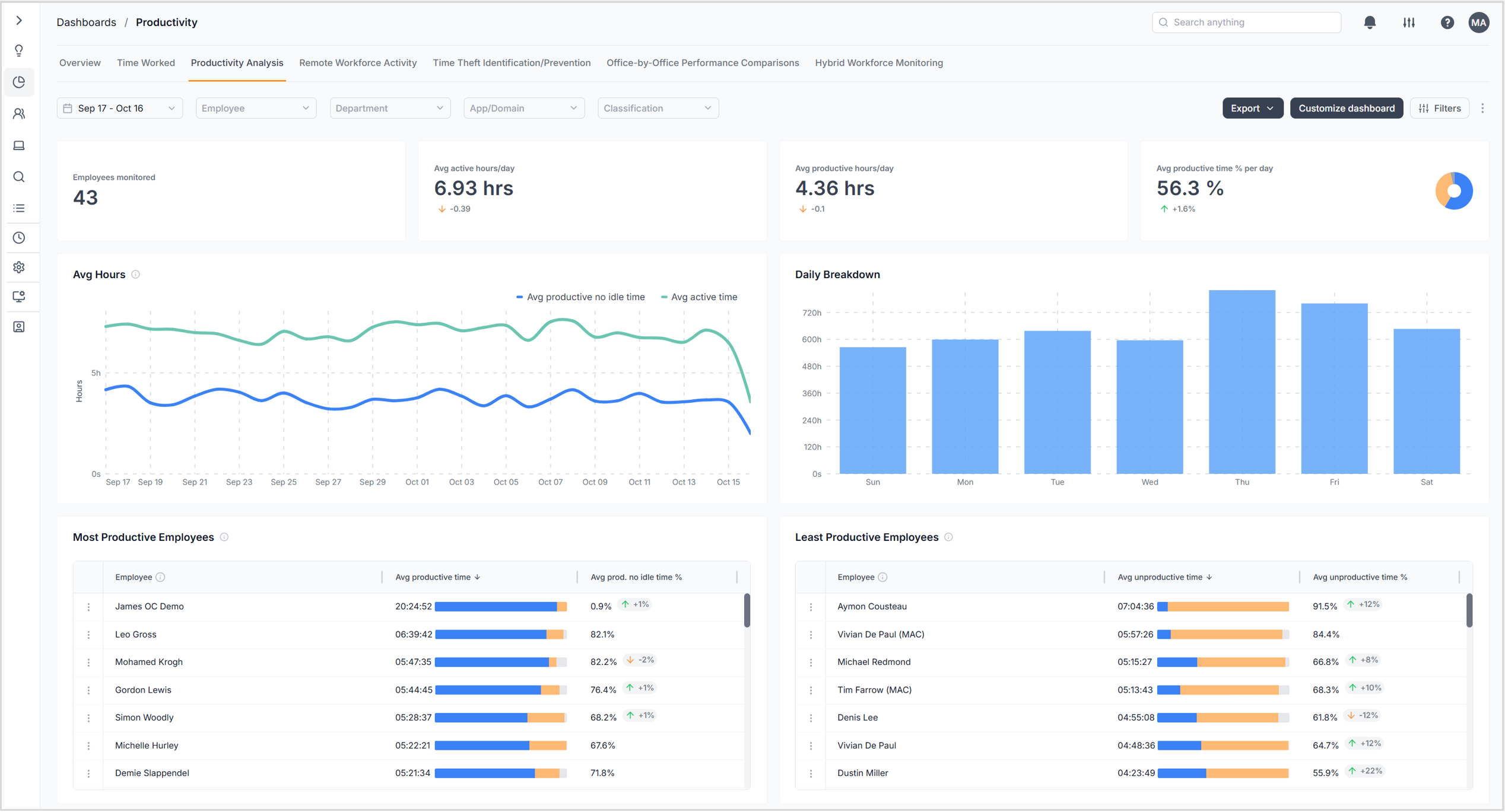Open the employees people icon in sidebar
The height and width of the screenshot is (812, 1505).
click(x=19, y=113)
